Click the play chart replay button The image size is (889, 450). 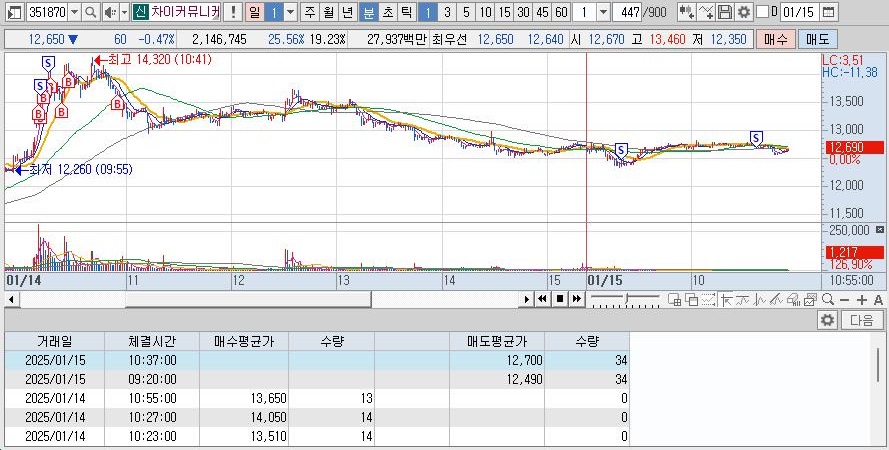pos(527,299)
